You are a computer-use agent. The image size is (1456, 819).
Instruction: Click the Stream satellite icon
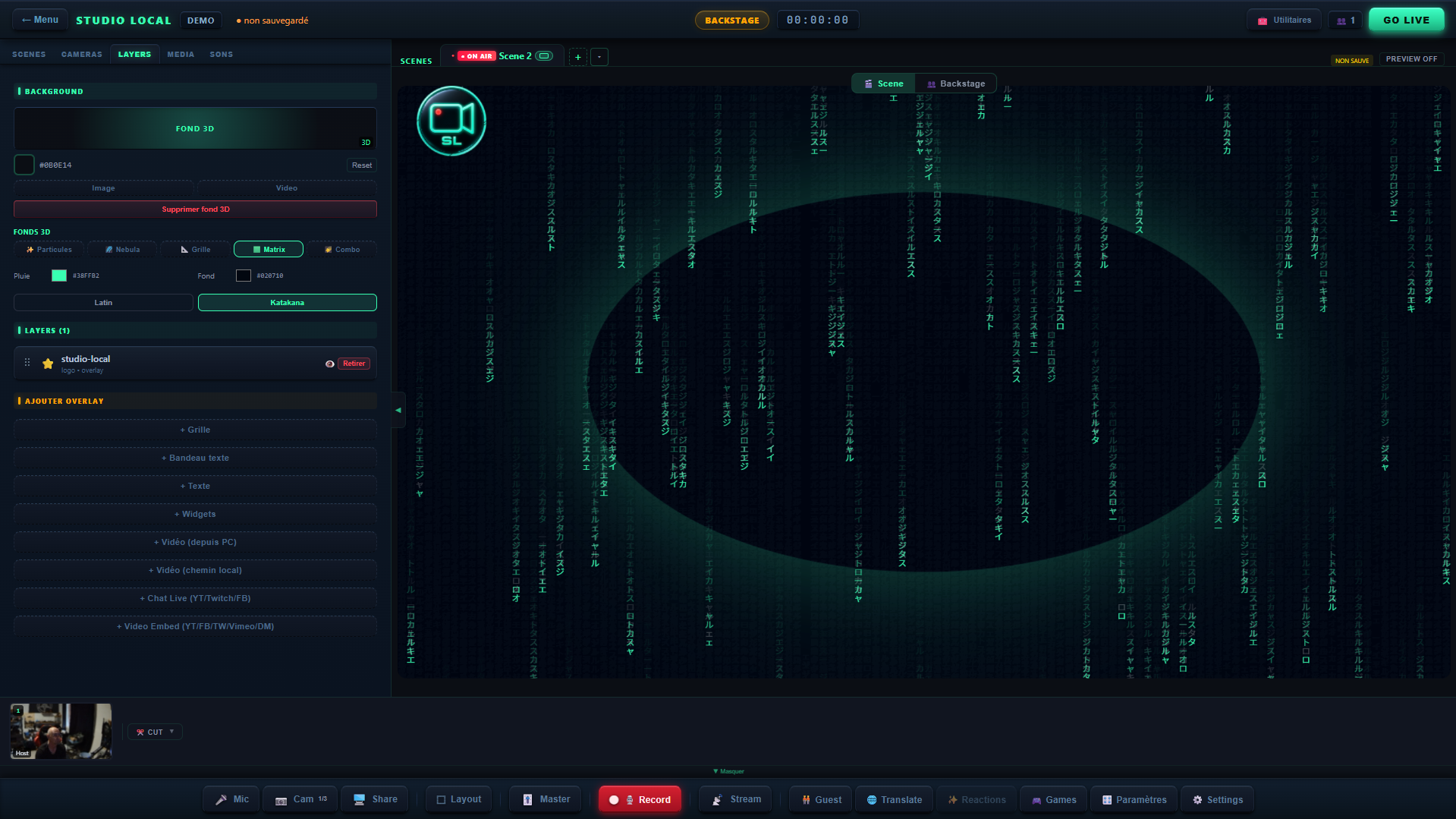(717, 799)
